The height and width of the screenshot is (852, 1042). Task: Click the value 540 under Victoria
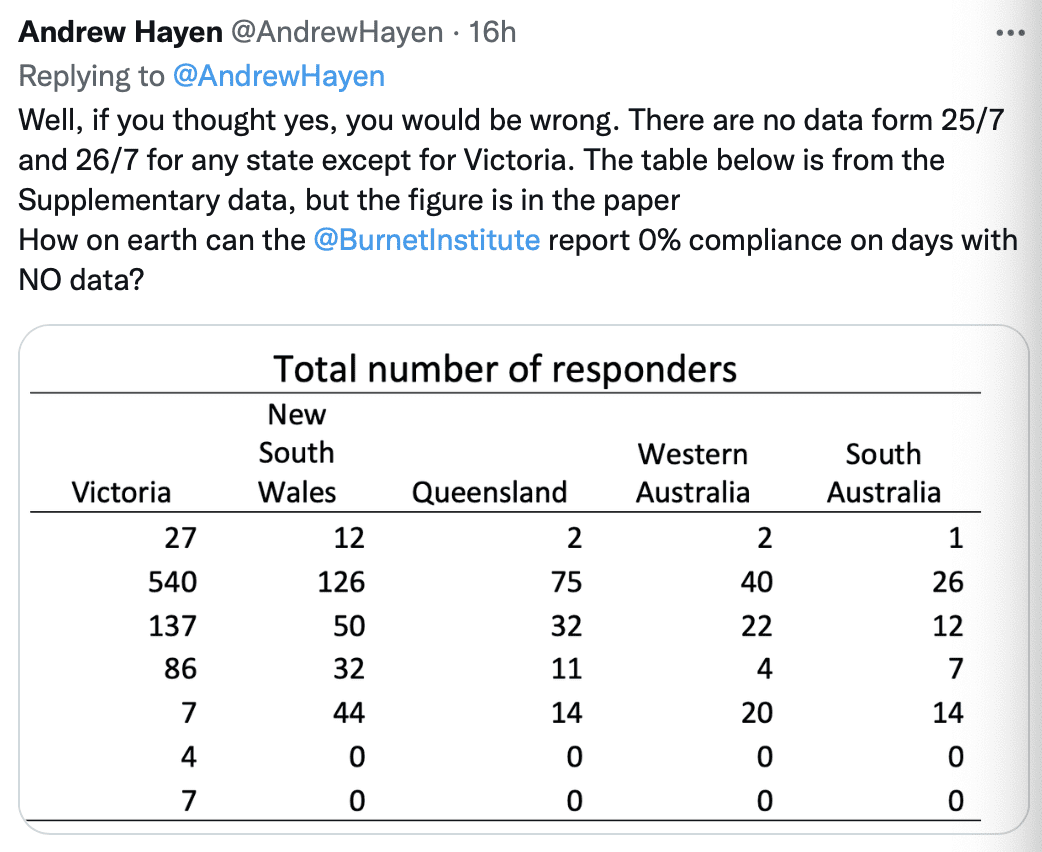pyautogui.click(x=177, y=582)
